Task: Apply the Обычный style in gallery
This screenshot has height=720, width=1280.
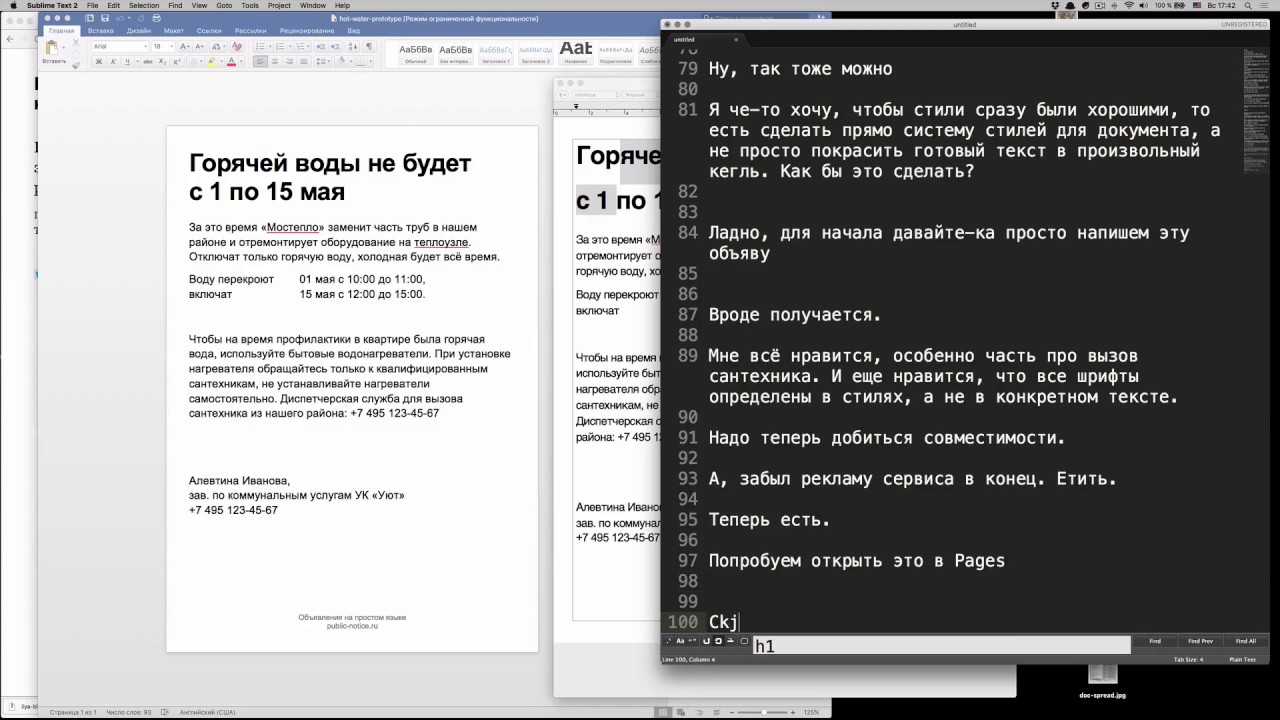Action: (x=415, y=52)
